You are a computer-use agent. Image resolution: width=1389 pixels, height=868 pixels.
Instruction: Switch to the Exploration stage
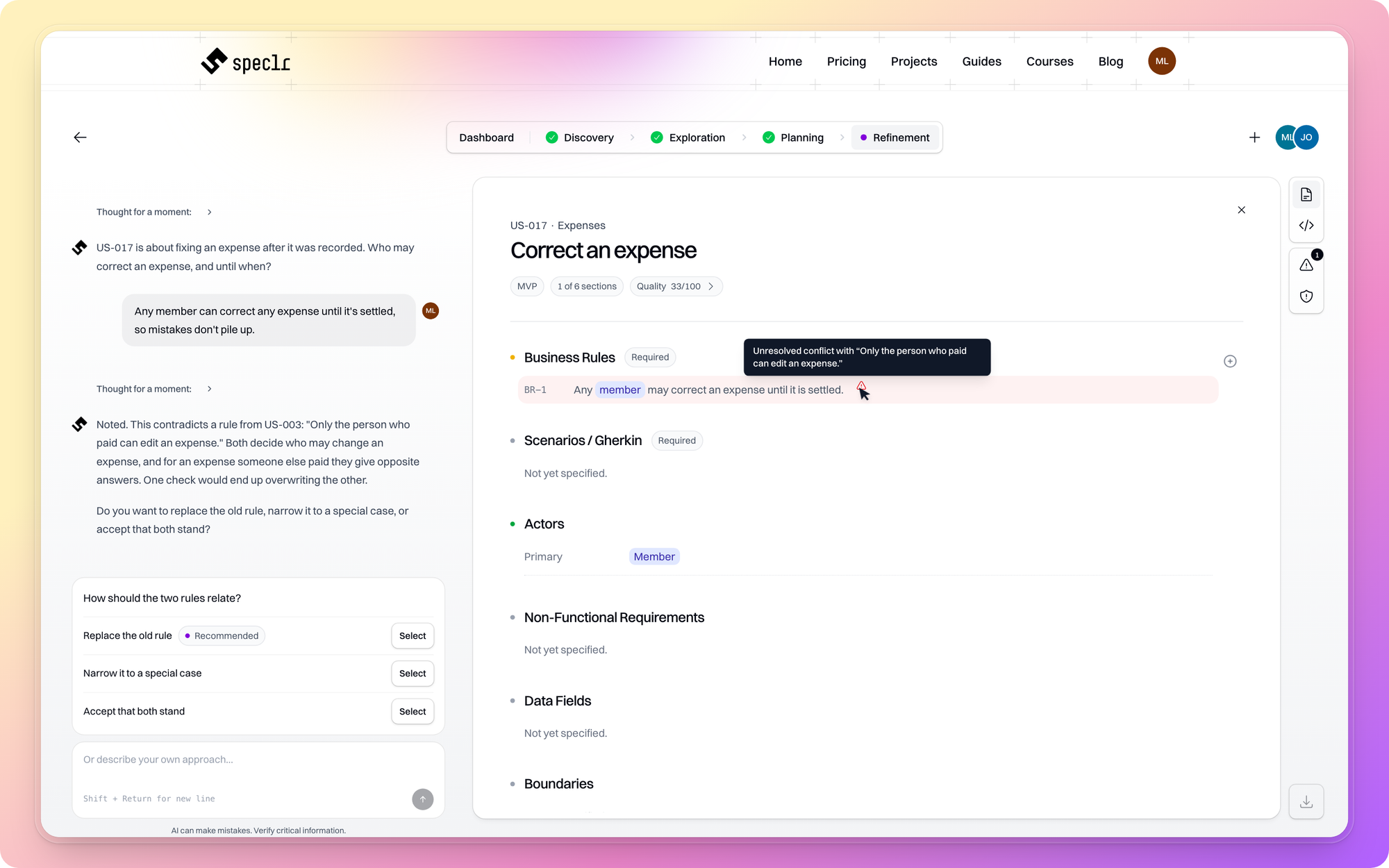coord(688,137)
